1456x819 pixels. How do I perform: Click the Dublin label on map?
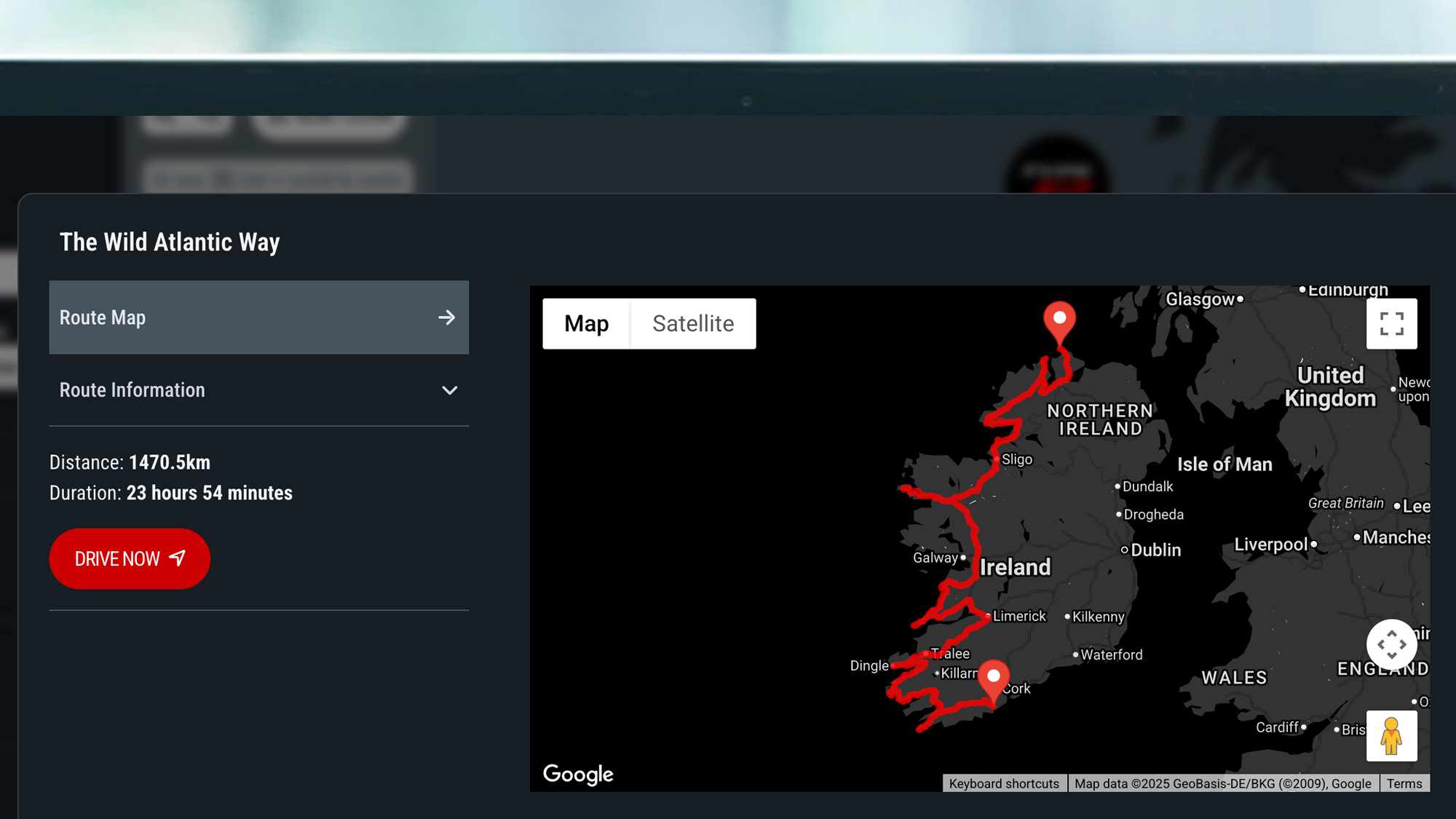(x=1155, y=550)
